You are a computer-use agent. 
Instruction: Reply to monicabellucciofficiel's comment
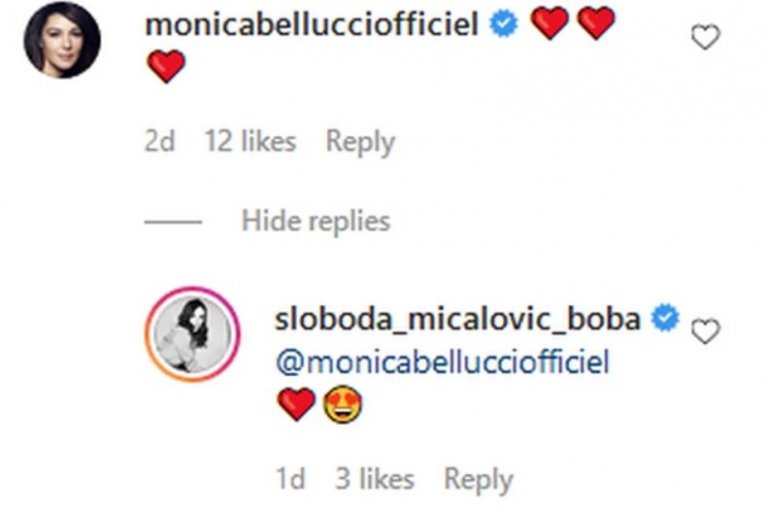pos(360,142)
